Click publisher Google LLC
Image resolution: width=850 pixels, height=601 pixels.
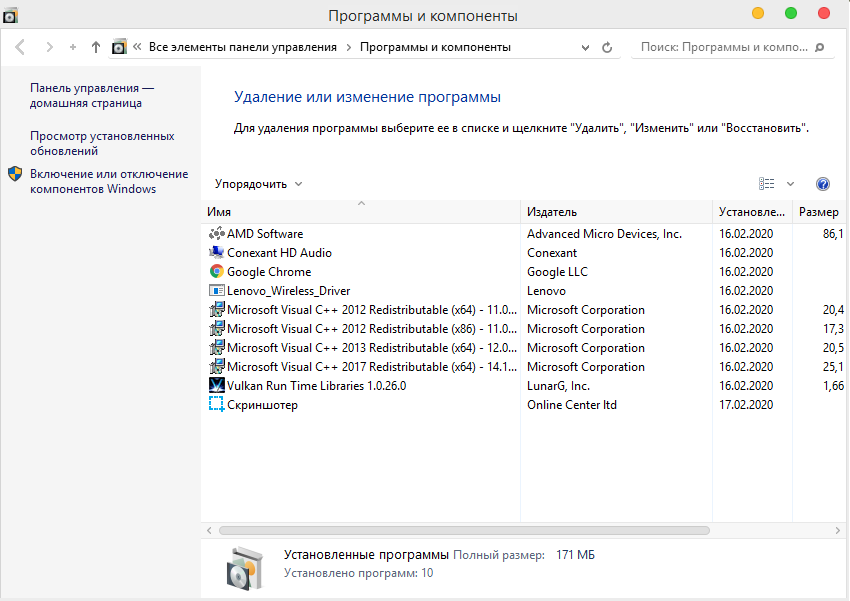click(557, 272)
